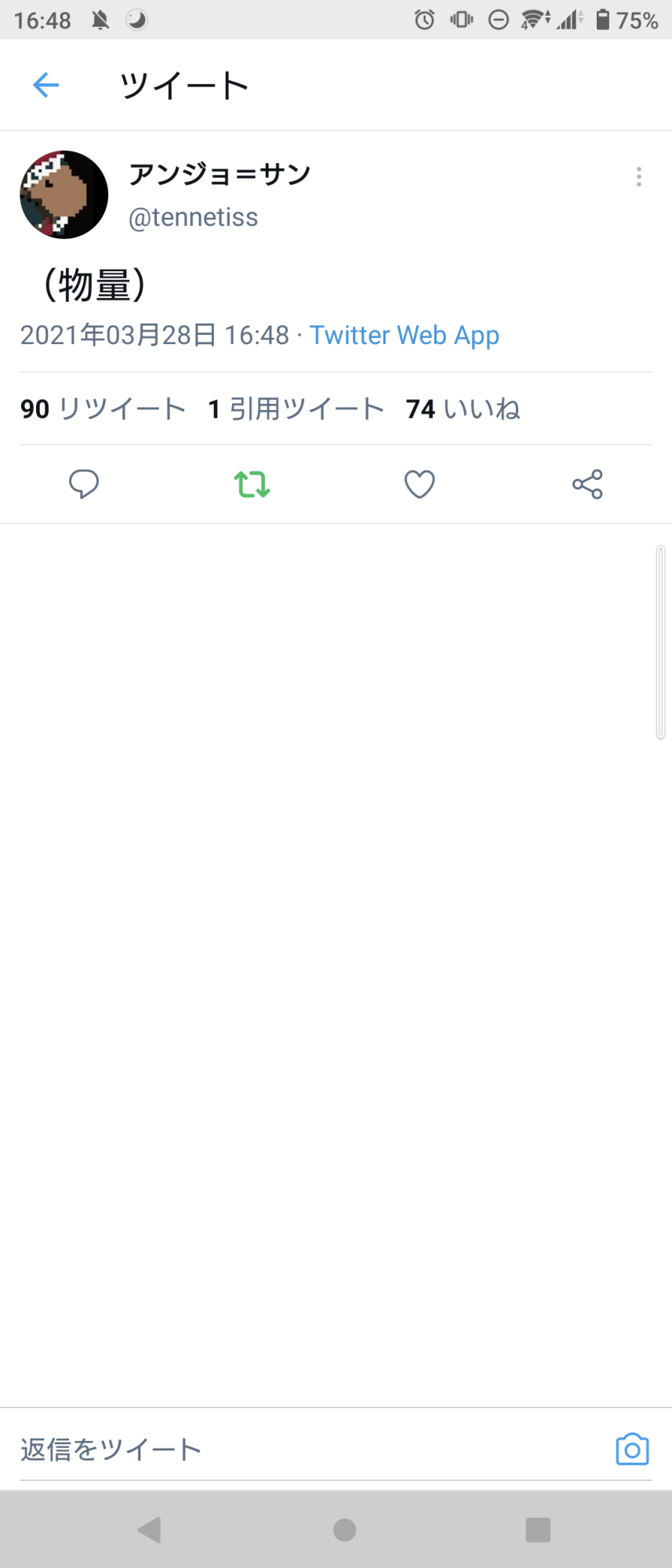Tap the tweet timestamp 2021年03月28日 16:48
This screenshot has width=672, height=1568.
click(154, 336)
